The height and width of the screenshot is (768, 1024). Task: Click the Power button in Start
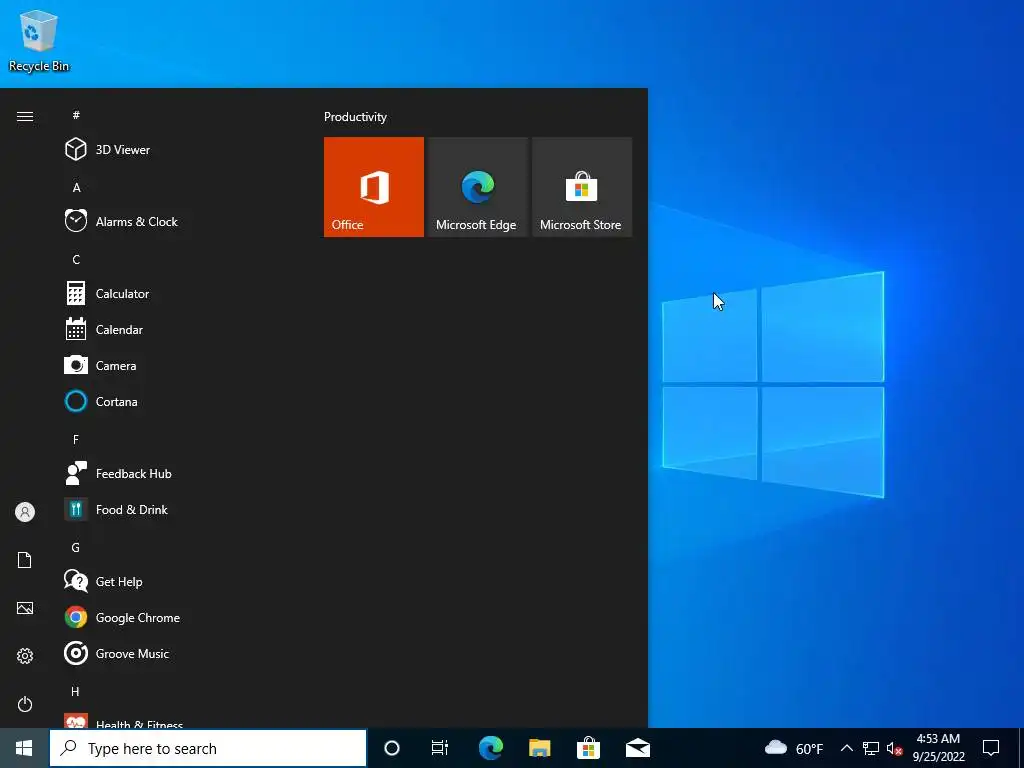pos(25,704)
